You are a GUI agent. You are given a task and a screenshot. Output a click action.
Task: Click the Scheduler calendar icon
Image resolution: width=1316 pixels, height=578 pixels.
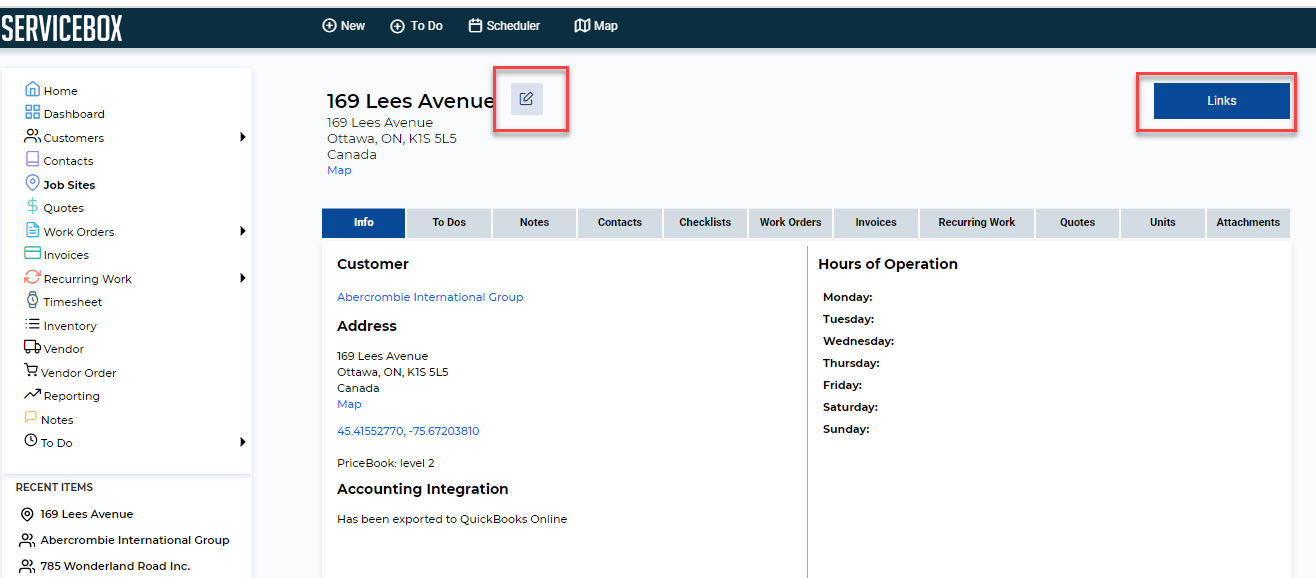pyautogui.click(x=475, y=26)
